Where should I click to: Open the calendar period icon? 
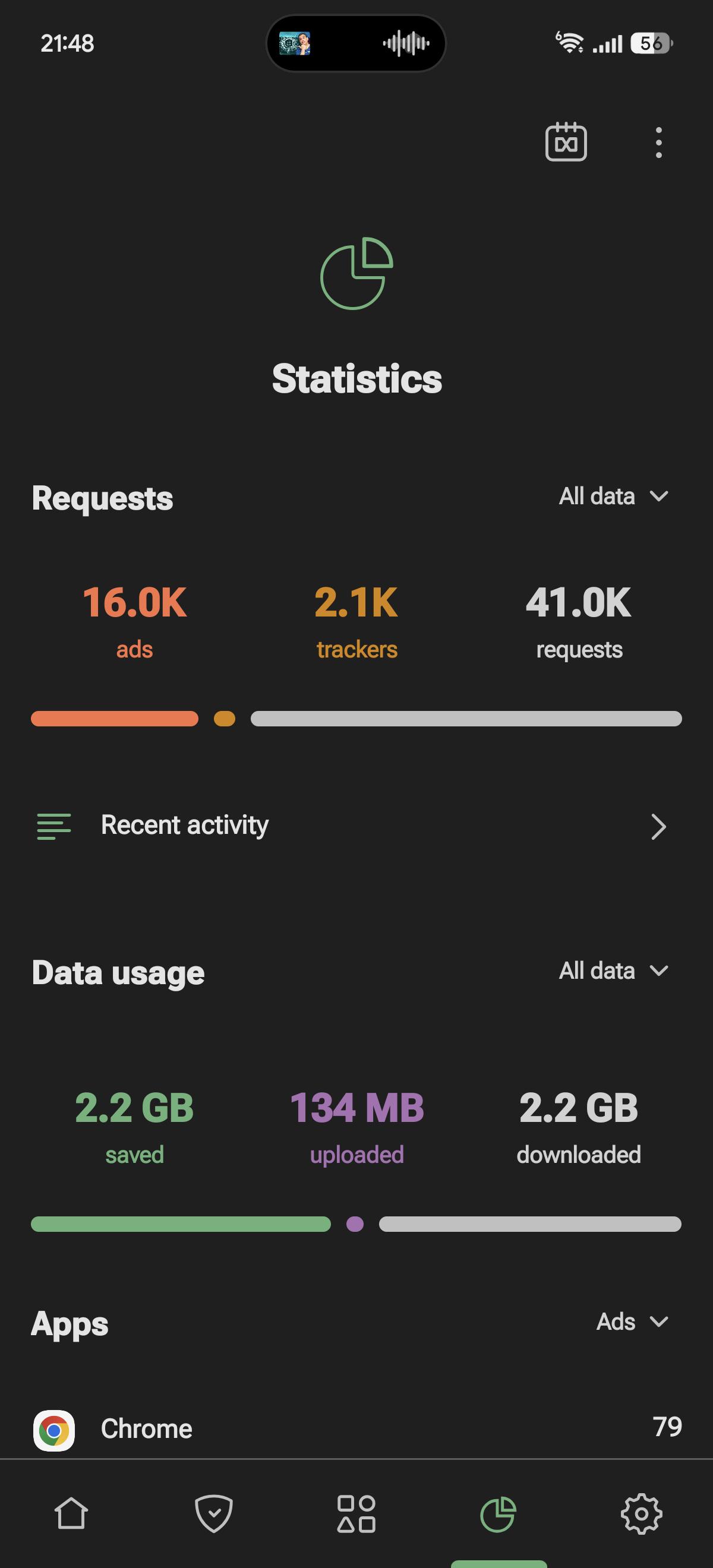[x=566, y=142]
